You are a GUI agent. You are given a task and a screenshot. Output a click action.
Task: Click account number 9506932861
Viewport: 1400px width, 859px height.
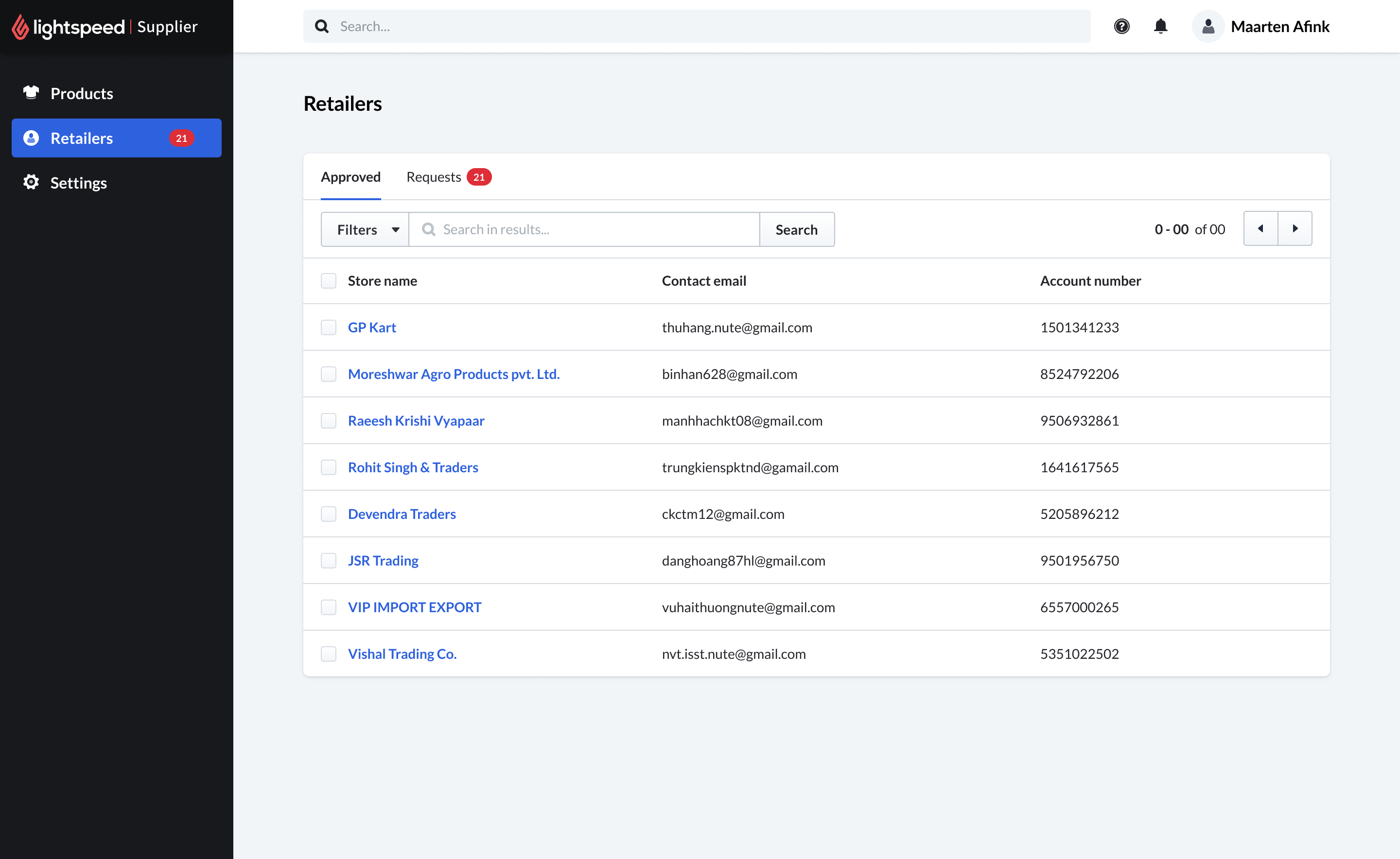1080,420
